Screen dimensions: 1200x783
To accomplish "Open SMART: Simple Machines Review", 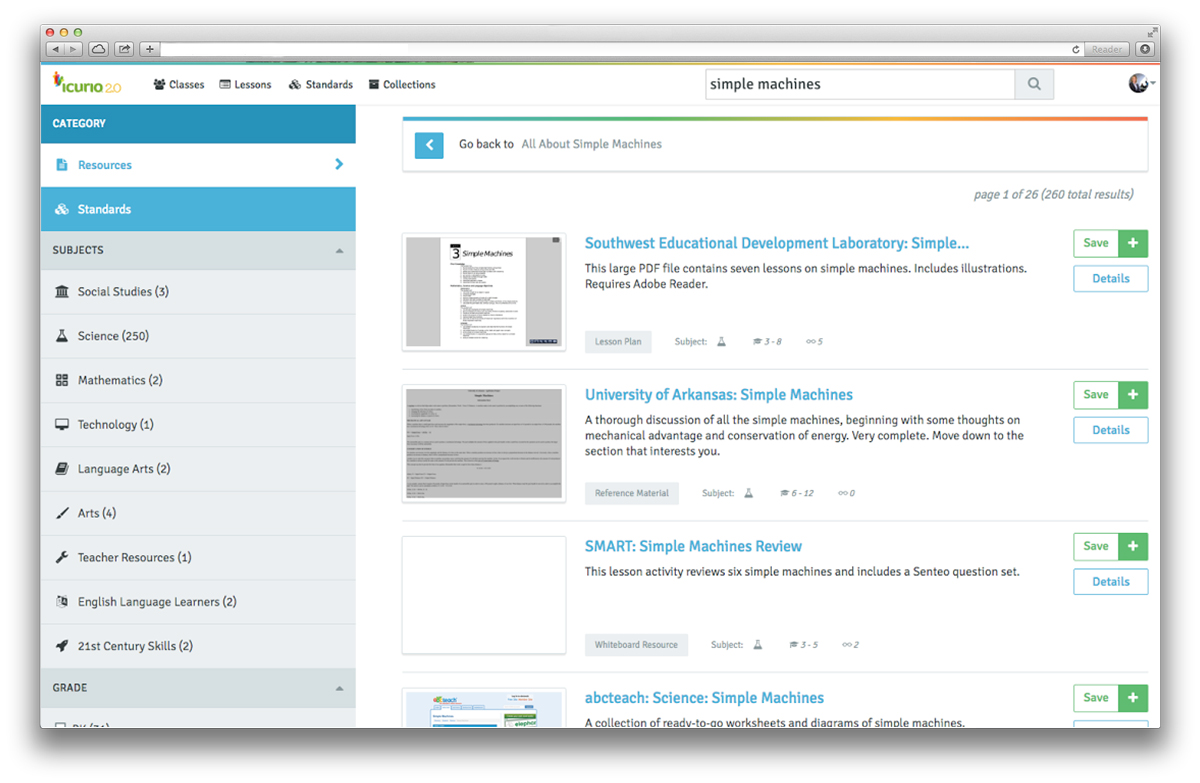I will coord(693,546).
